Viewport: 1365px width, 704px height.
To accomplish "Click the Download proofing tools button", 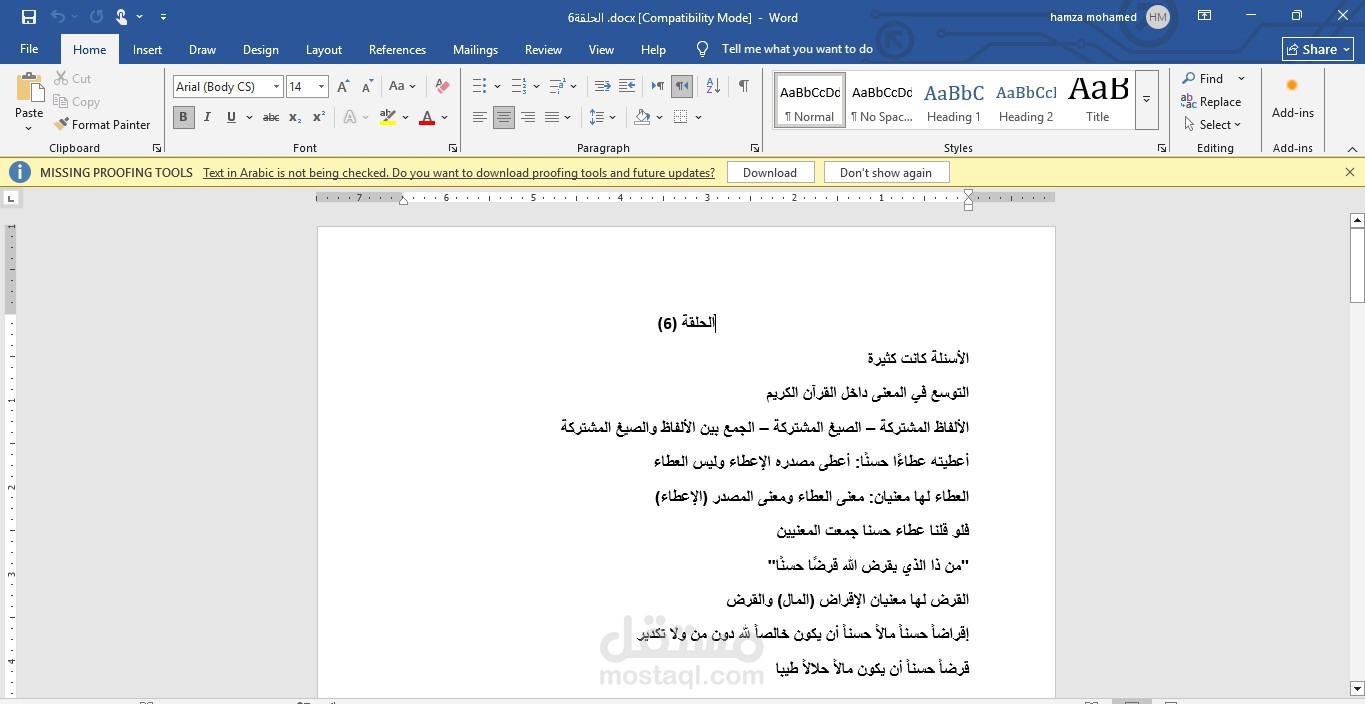I will pos(770,172).
